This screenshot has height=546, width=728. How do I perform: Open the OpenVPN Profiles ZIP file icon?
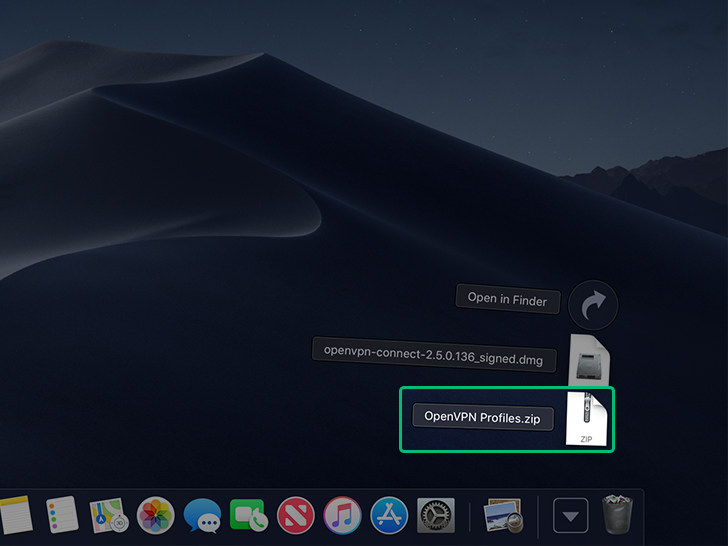pyautogui.click(x=586, y=419)
